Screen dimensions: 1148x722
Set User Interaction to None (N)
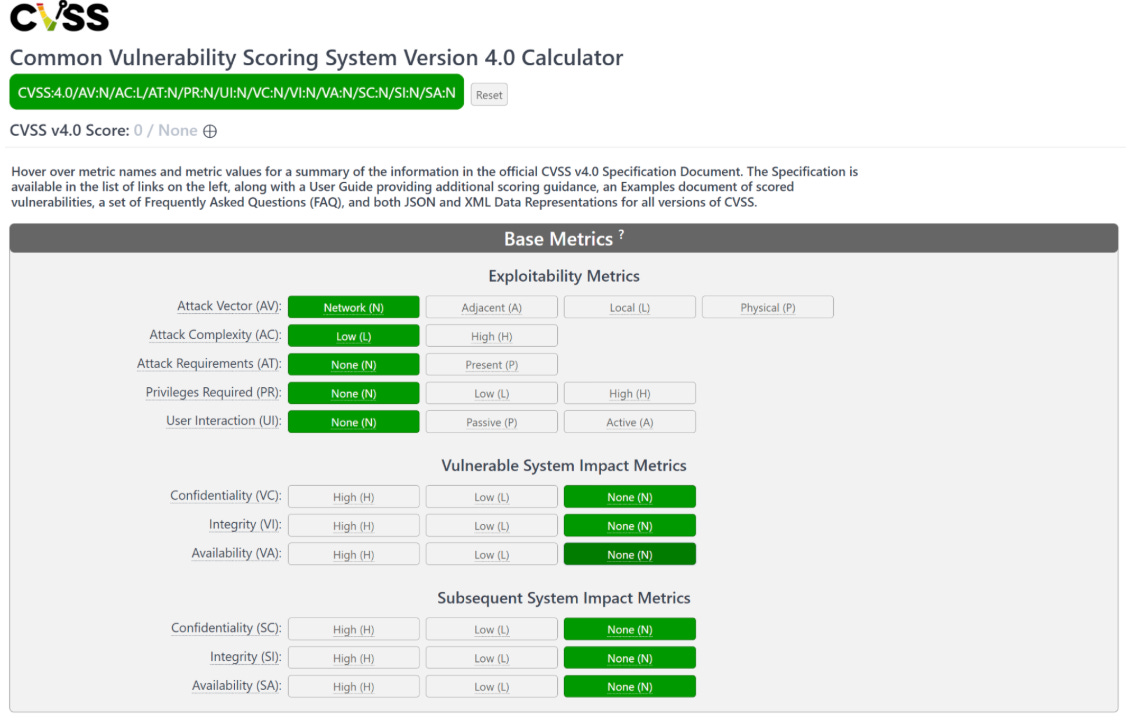(354, 422)
